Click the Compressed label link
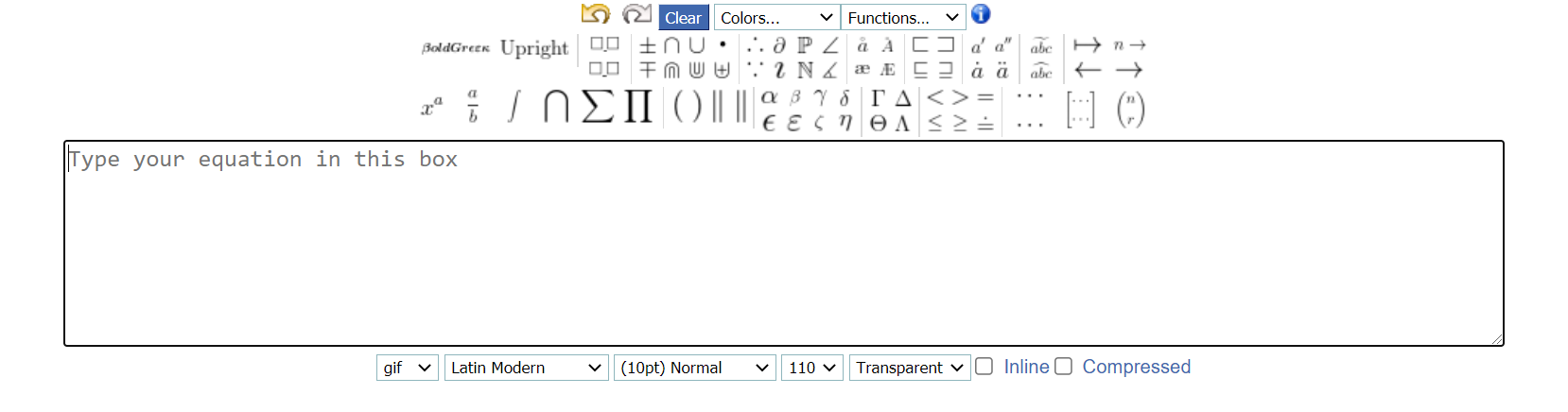The width and height of the screenshot is (1568, 412). point(1137,367)
